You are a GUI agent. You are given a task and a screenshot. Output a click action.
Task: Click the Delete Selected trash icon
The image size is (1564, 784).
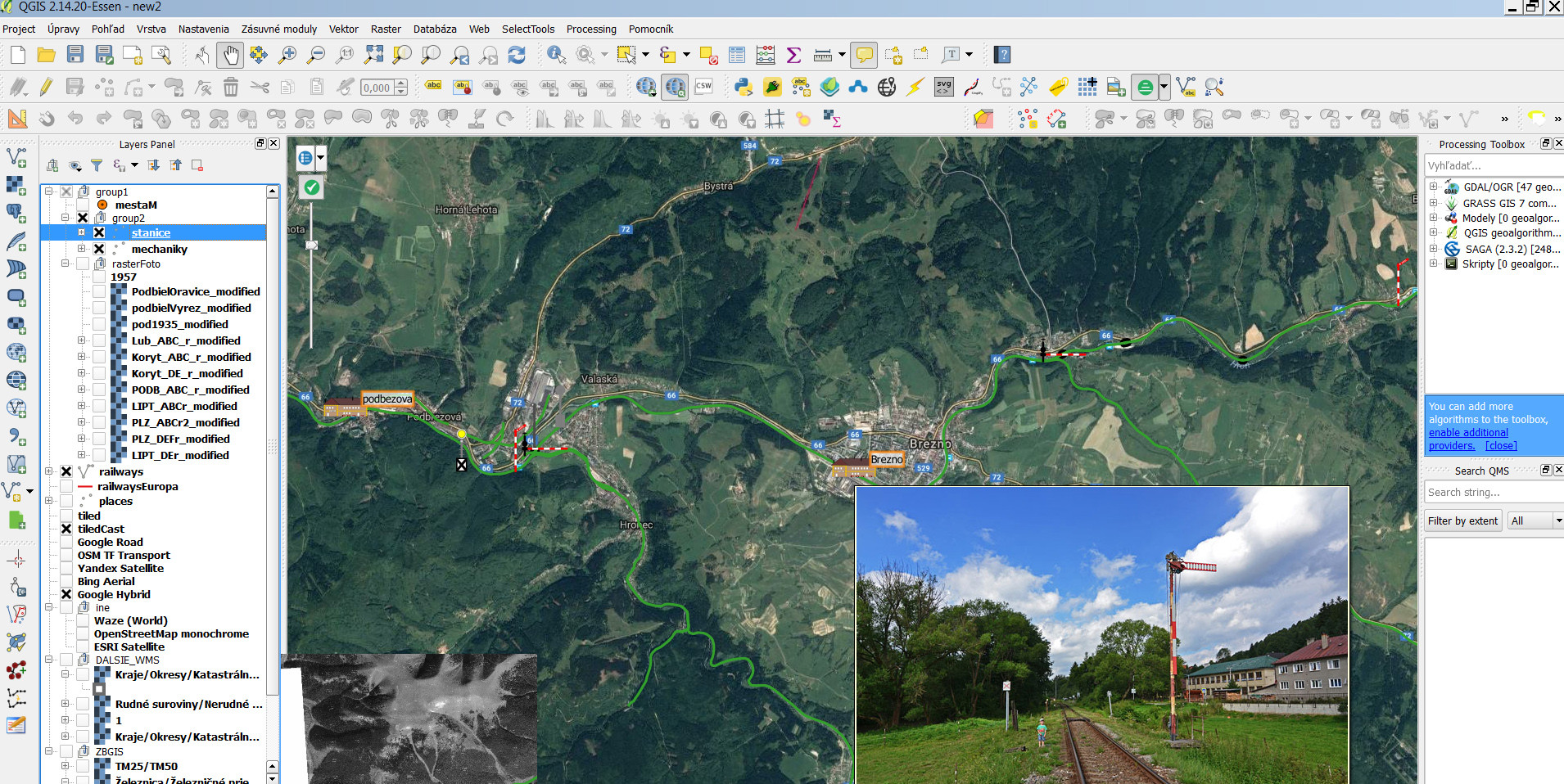(x=231, y=87)
